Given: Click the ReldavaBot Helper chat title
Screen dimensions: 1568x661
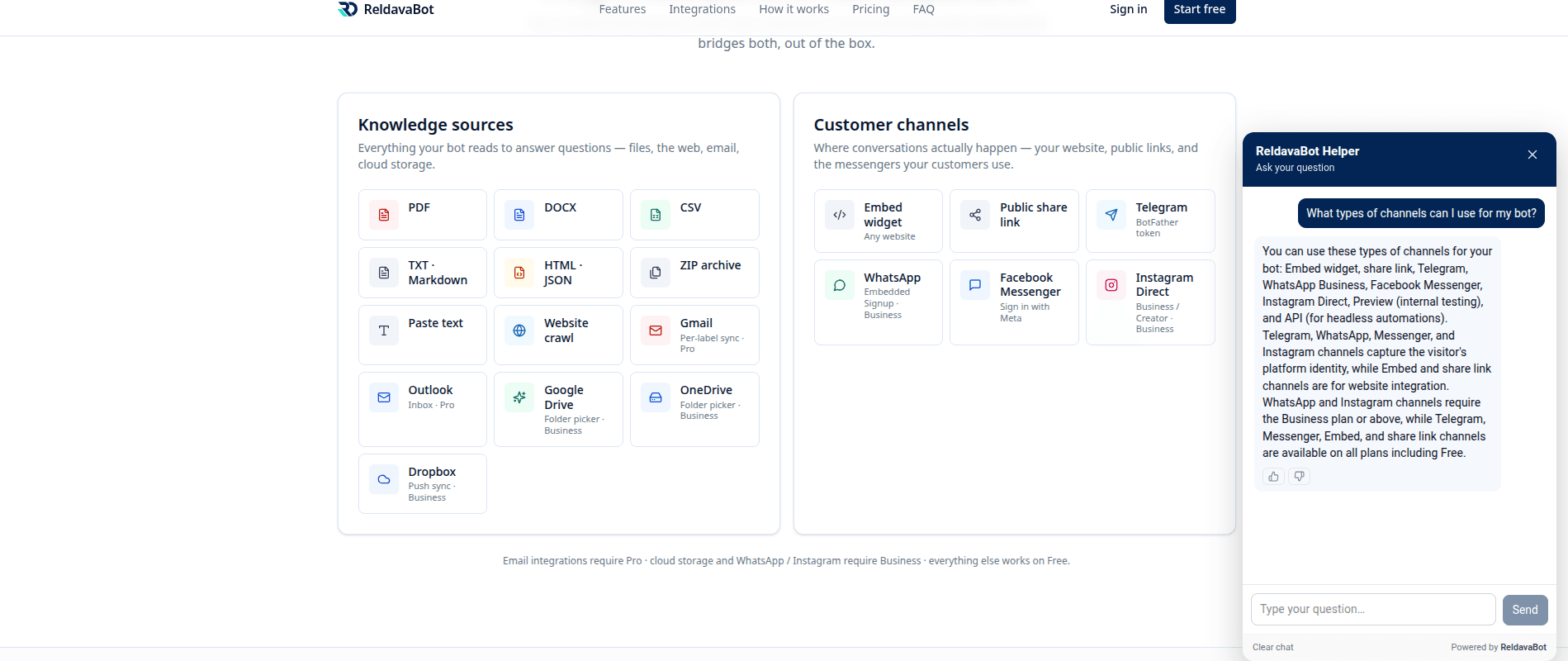Looking at the screenshot, I should click(x=1307, y=151).
